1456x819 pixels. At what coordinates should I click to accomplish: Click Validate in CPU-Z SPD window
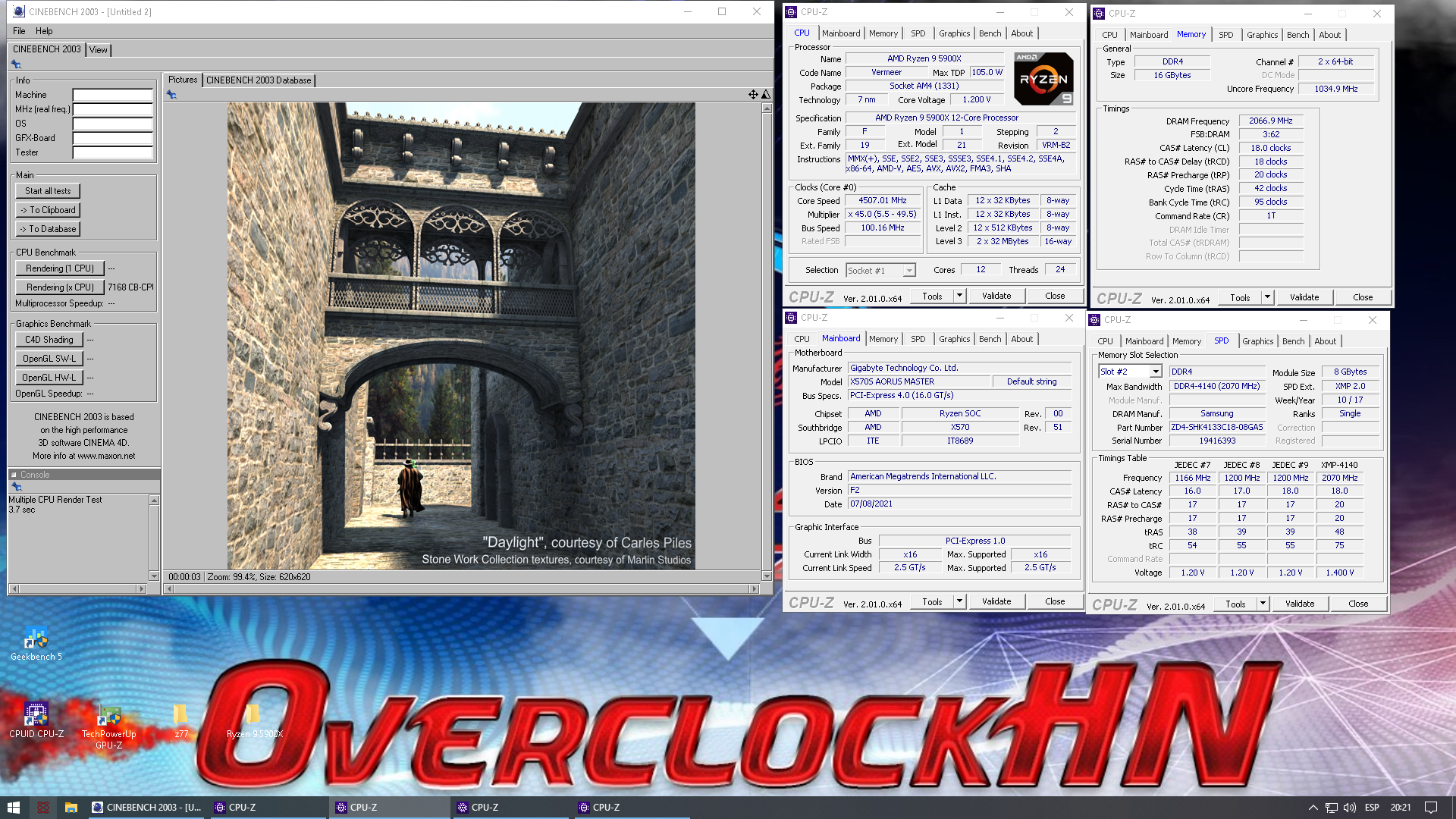[1300, 604]
